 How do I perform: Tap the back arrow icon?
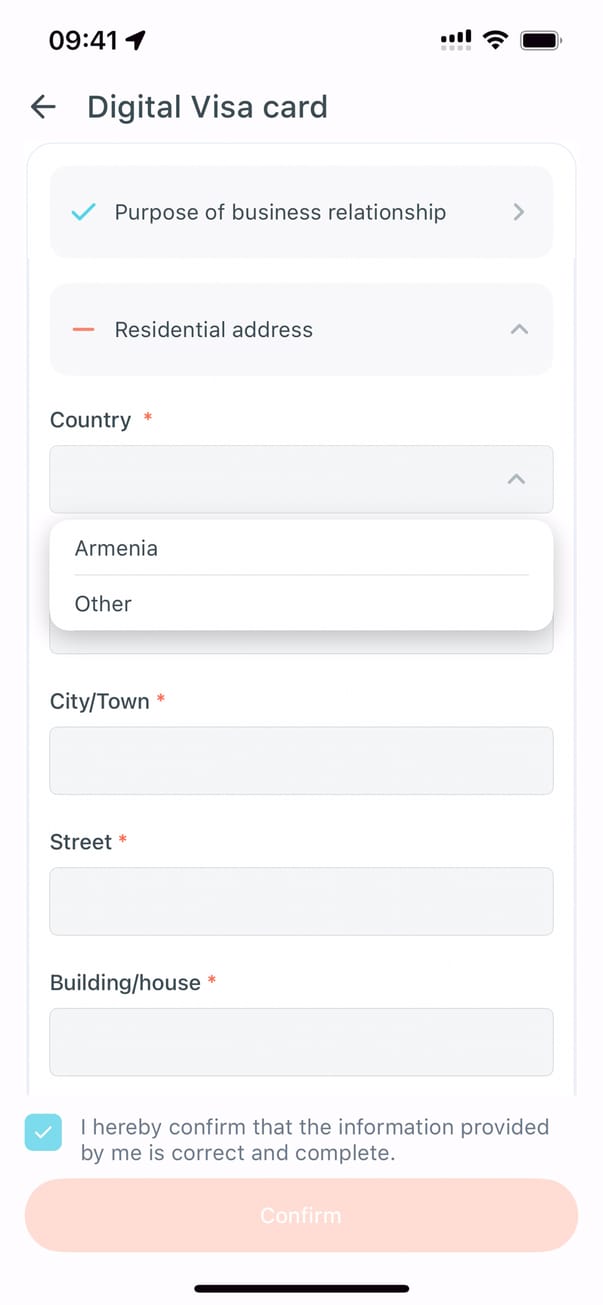[43, 107]
